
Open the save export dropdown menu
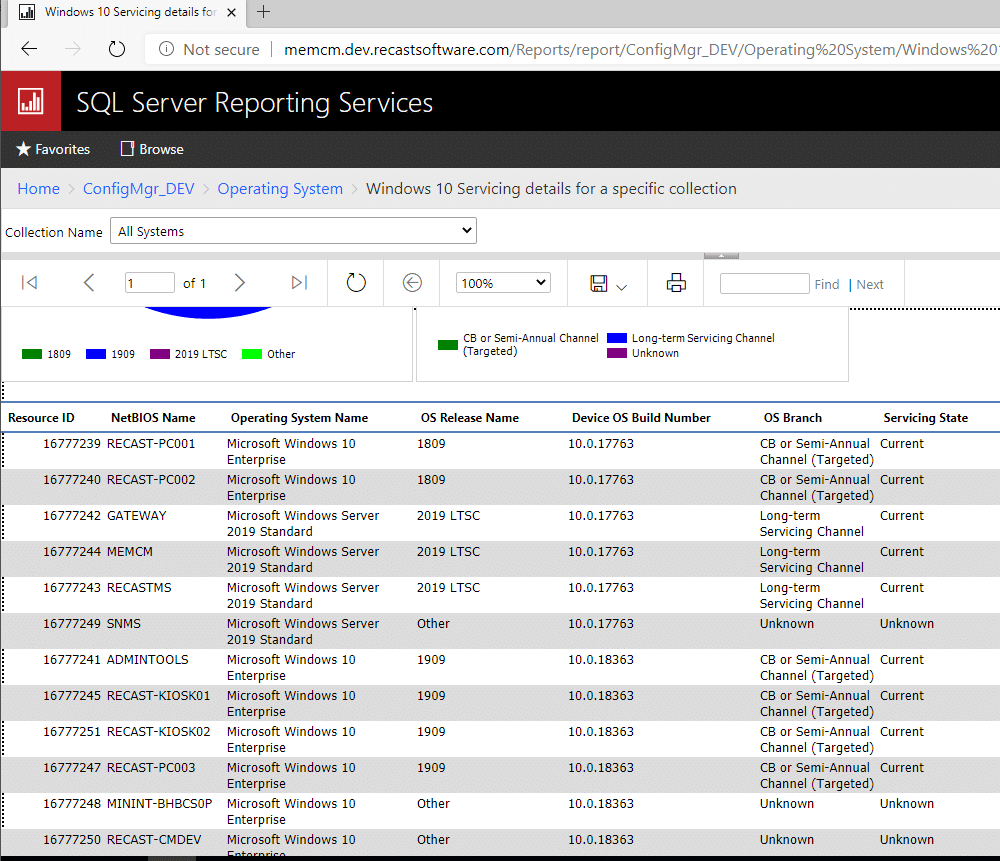click(608, 284)
